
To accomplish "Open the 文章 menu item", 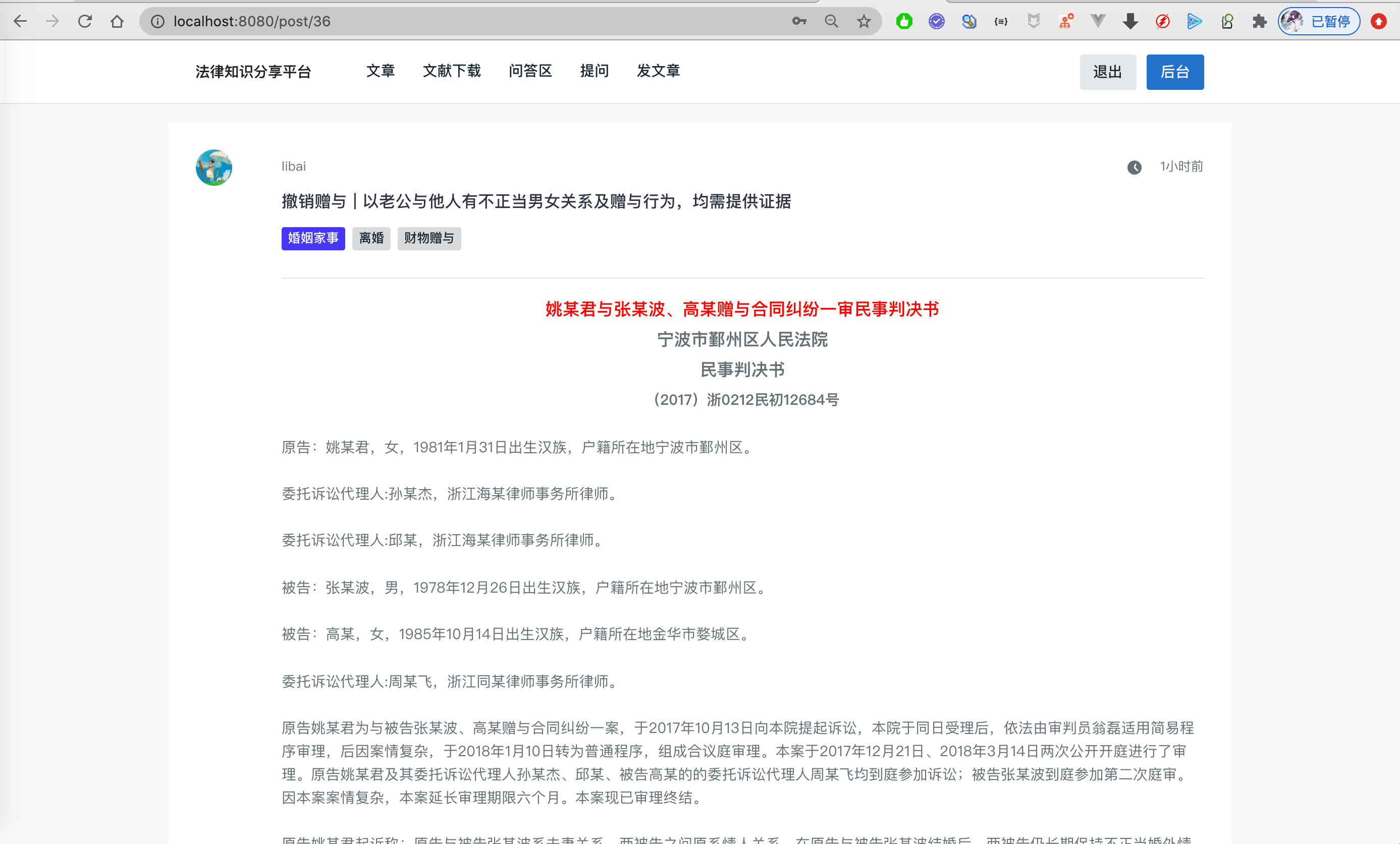I will (x=380, y=71).
